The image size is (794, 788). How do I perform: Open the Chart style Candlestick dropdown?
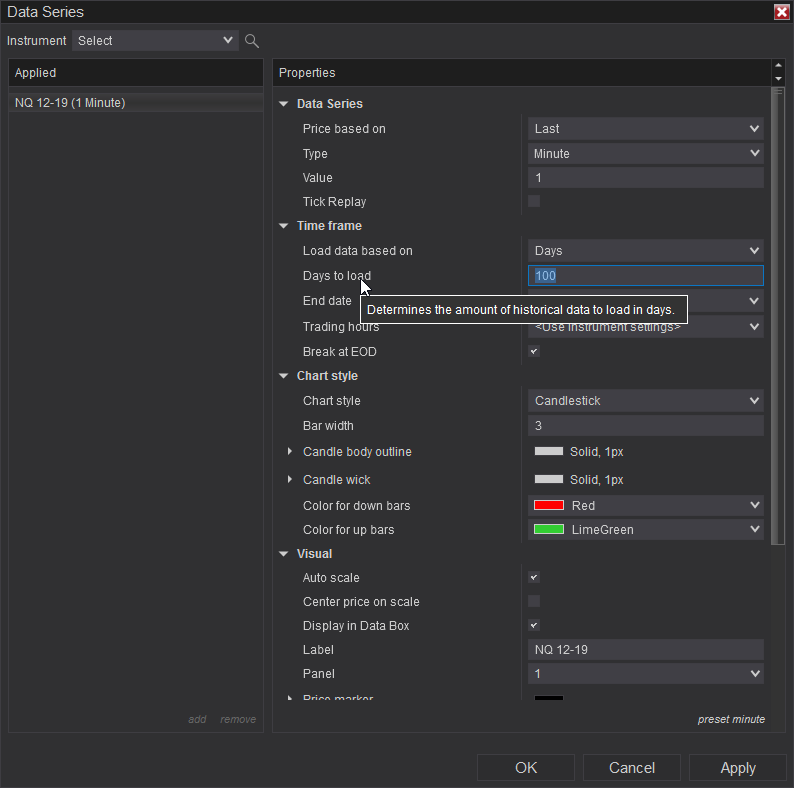pos(645,401)
